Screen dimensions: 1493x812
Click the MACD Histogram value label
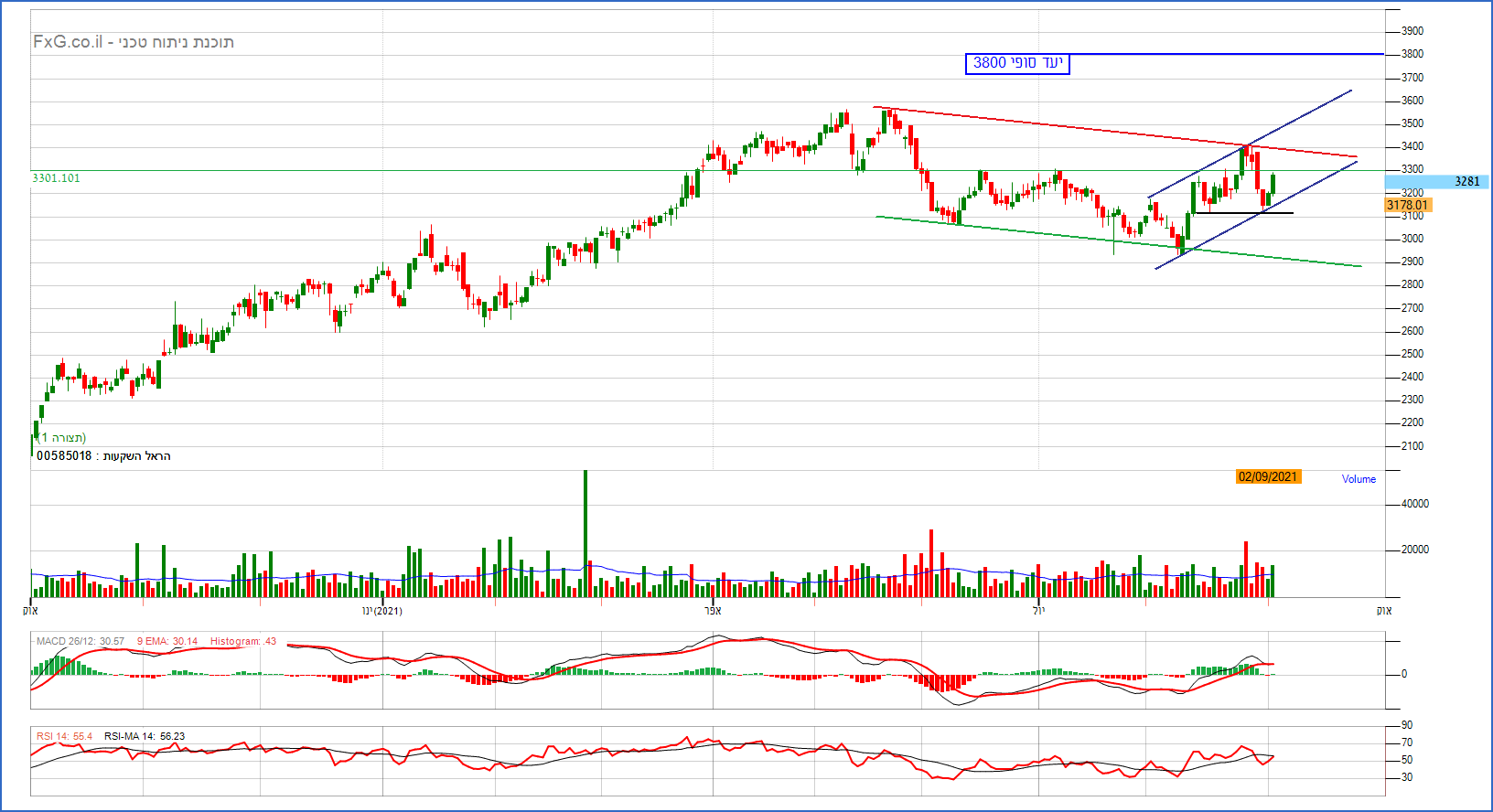(243, 642)
